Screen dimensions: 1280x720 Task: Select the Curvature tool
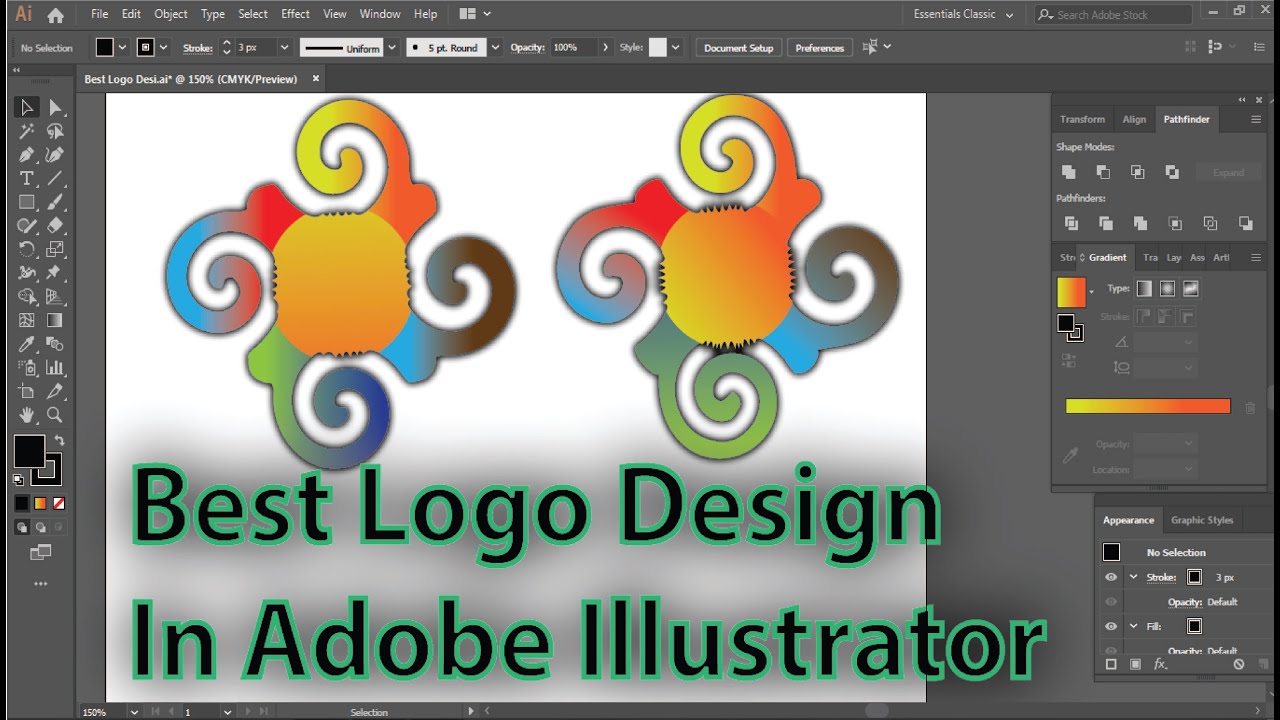tap(55, 155)
